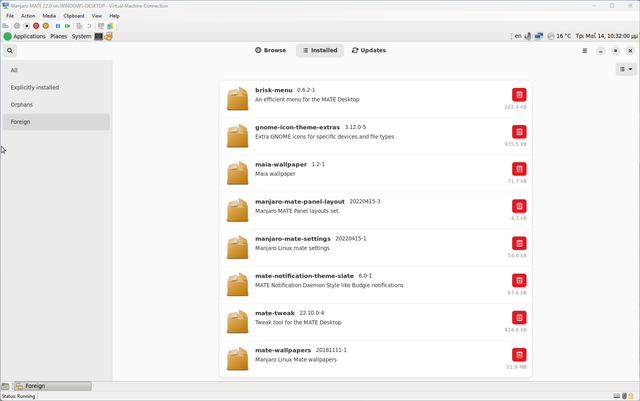
Task: Click the keyboard layout indicator 'en'
Action: pyautogui.click(x=518, y=36)
